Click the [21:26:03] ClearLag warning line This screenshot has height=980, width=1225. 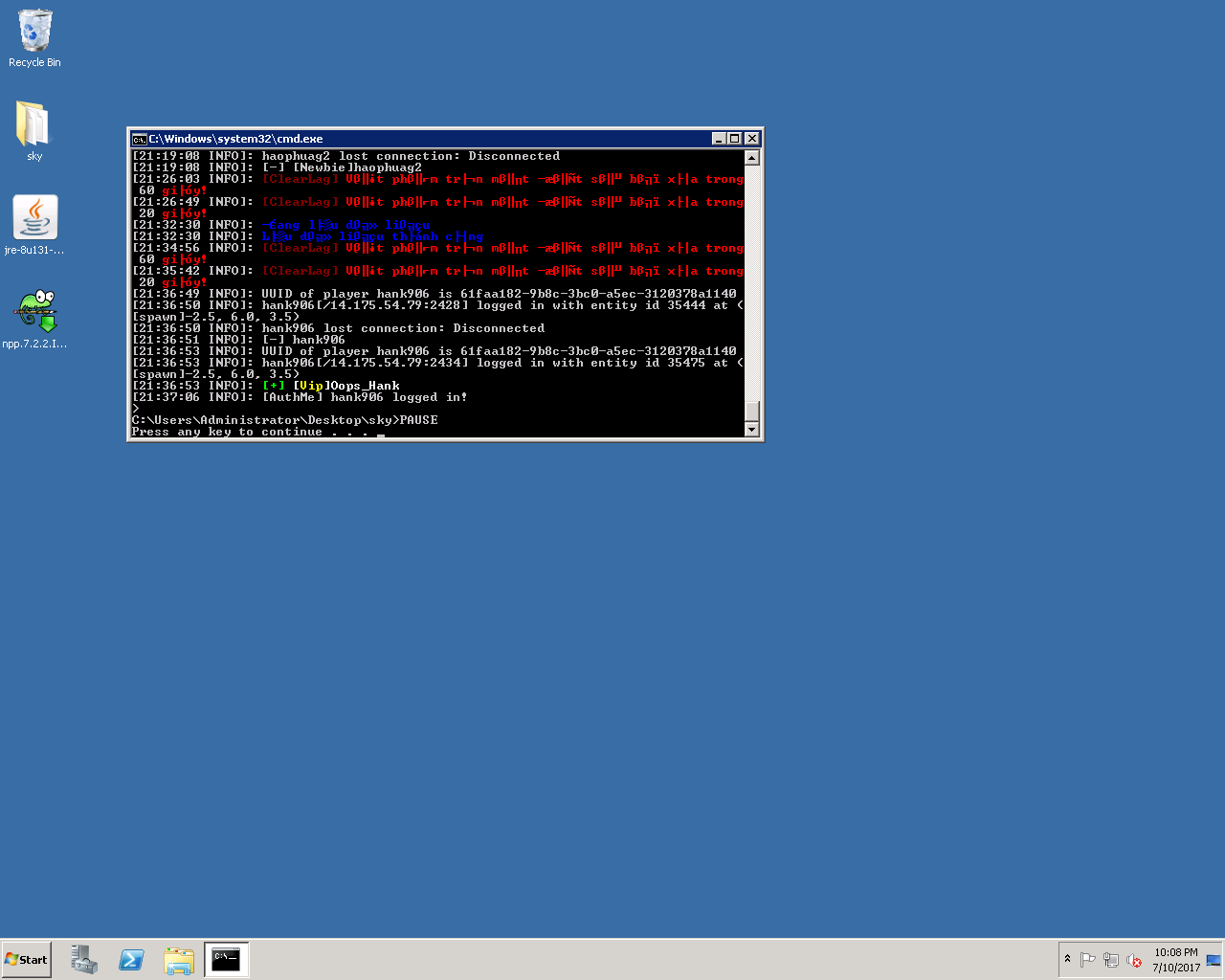click(437, 185)
